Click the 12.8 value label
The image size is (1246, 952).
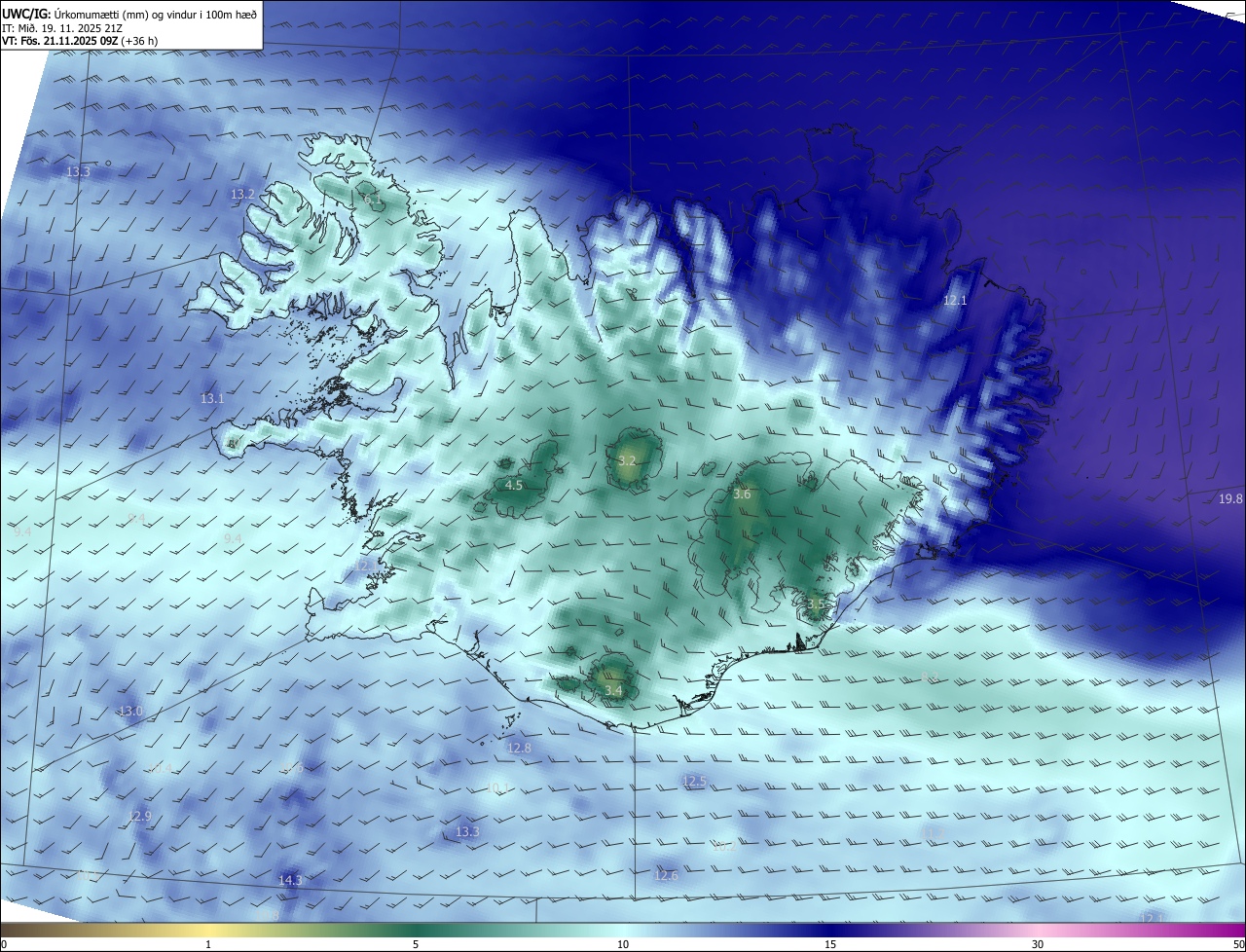coord(520,748)
